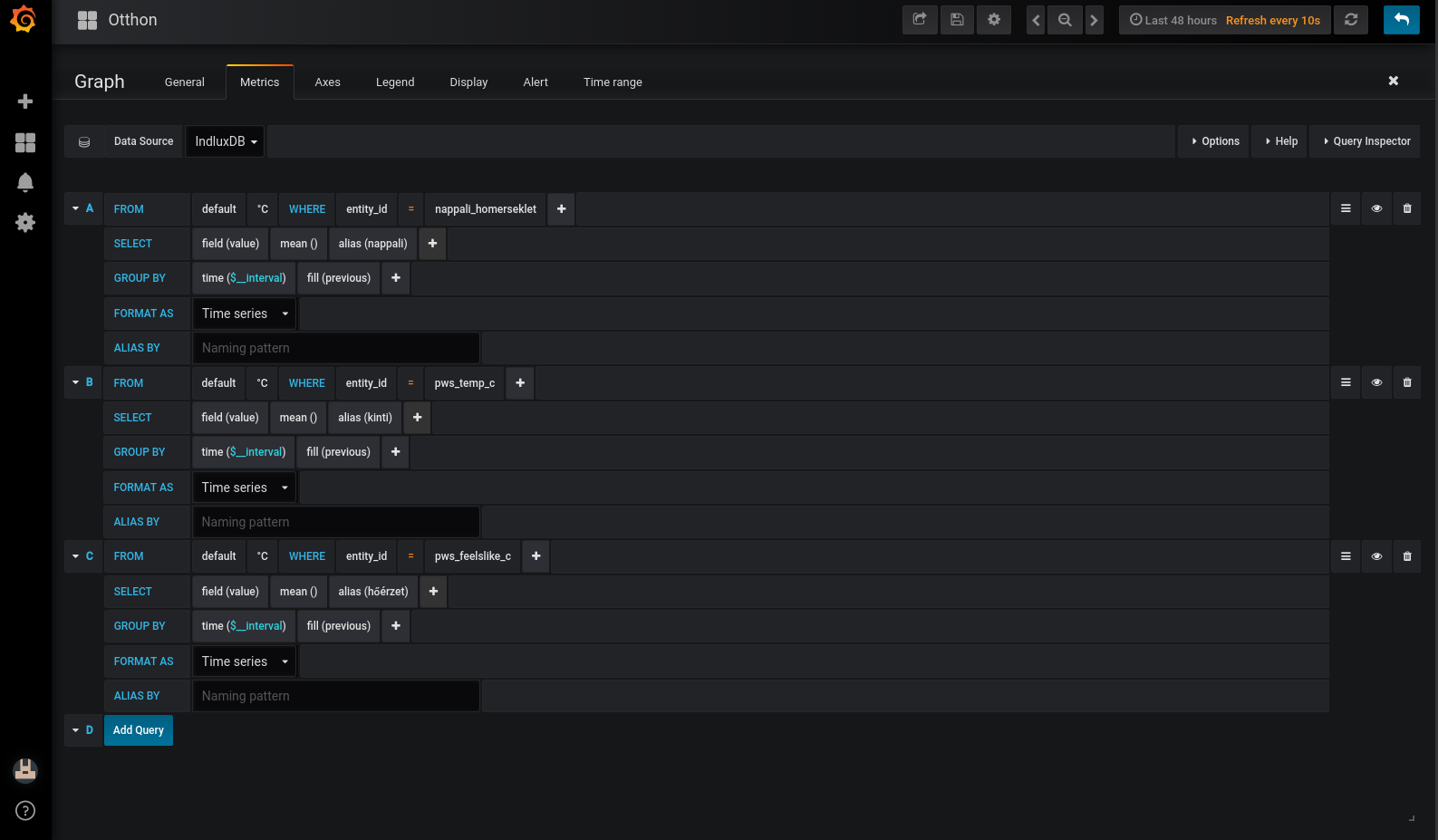Click the query A Alias By naming pattern field

(335, 348)
